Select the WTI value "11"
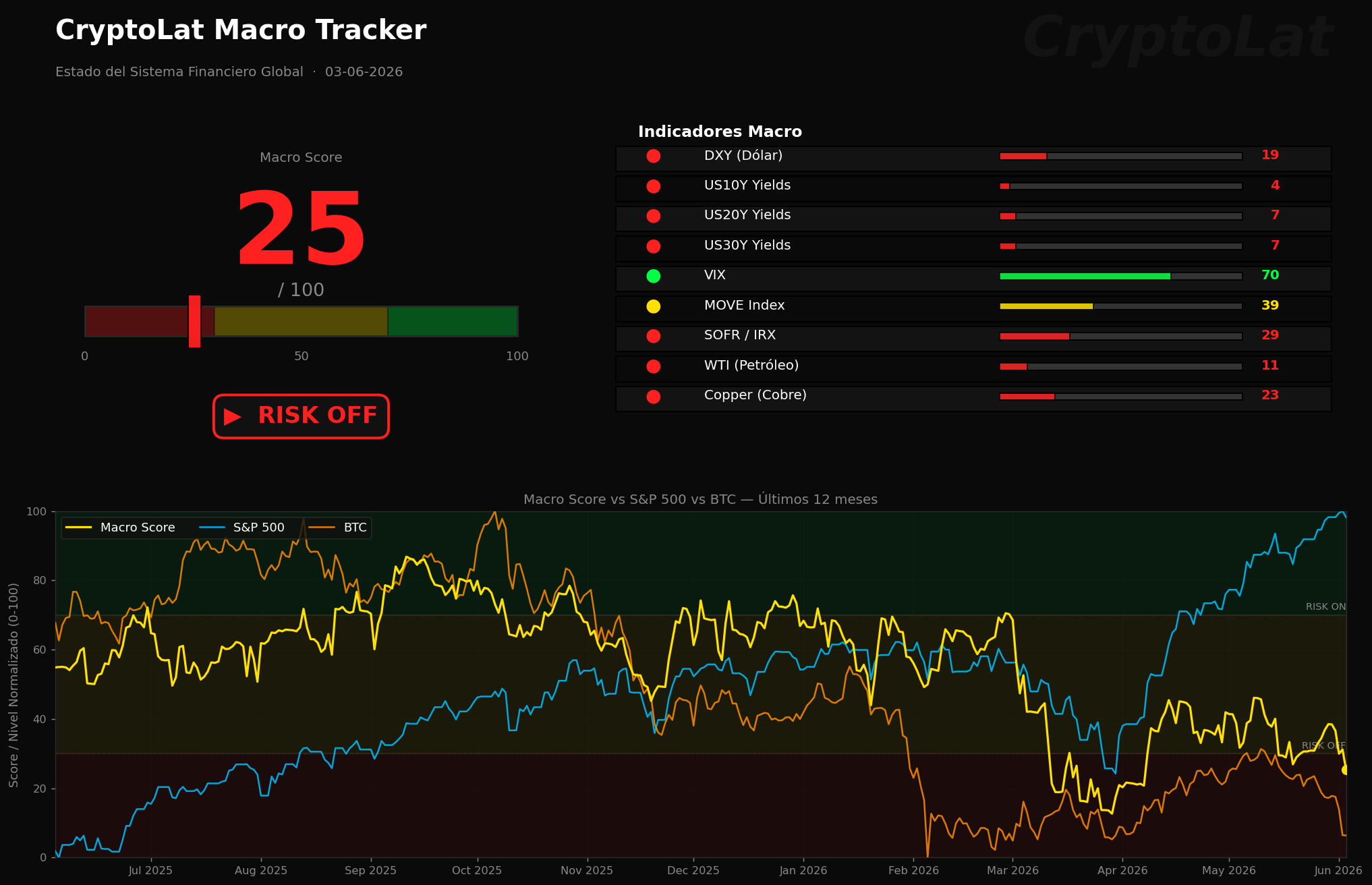 coord(1270,366)
